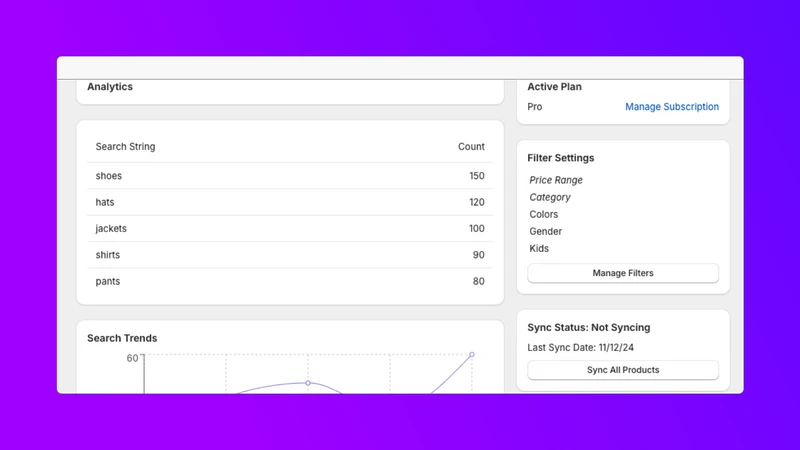Click the highest data point on trends chart
The height and width of the screenshot is (450, 800).
coord(471,354)
